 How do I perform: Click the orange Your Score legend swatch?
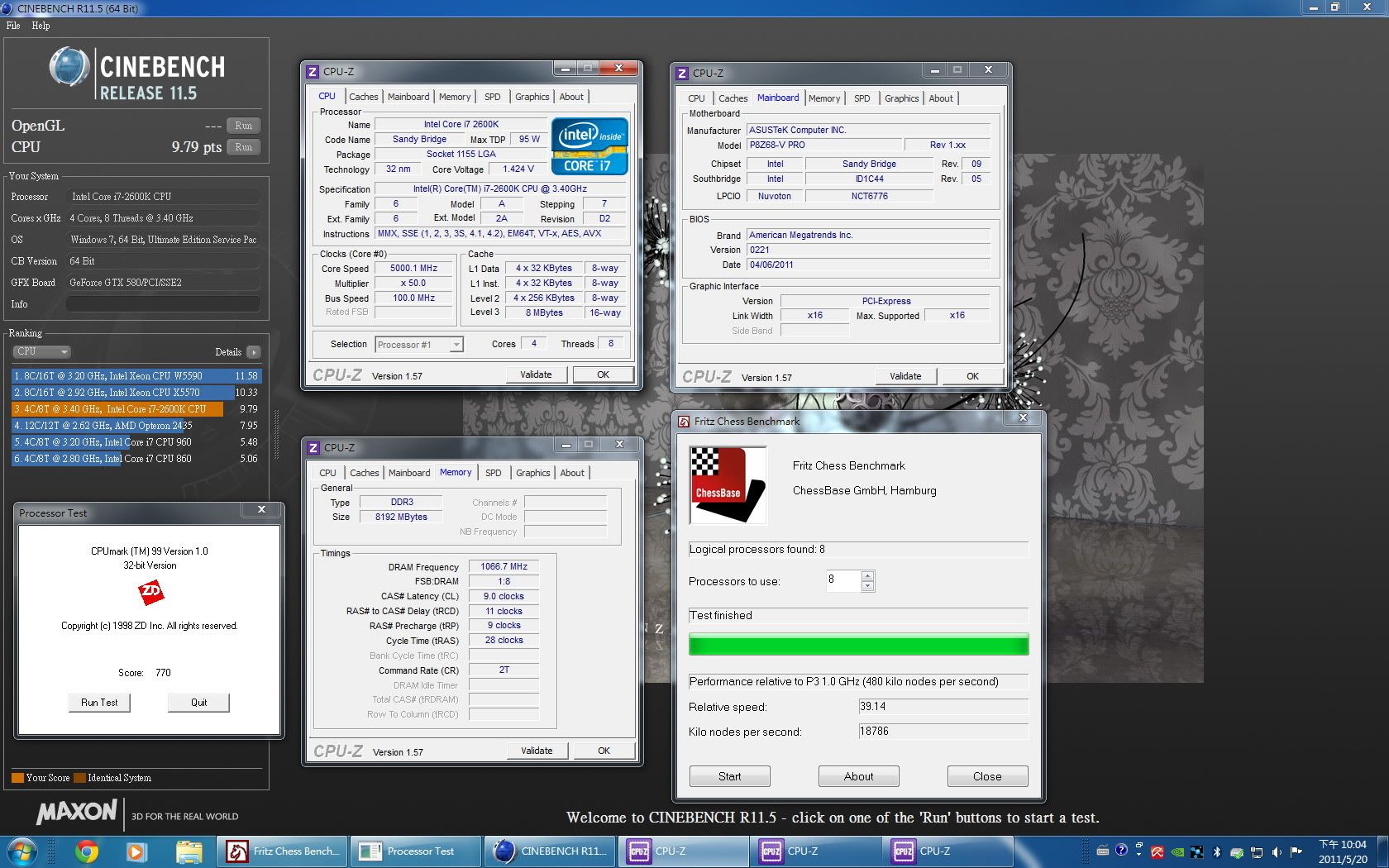coord(17,778)
